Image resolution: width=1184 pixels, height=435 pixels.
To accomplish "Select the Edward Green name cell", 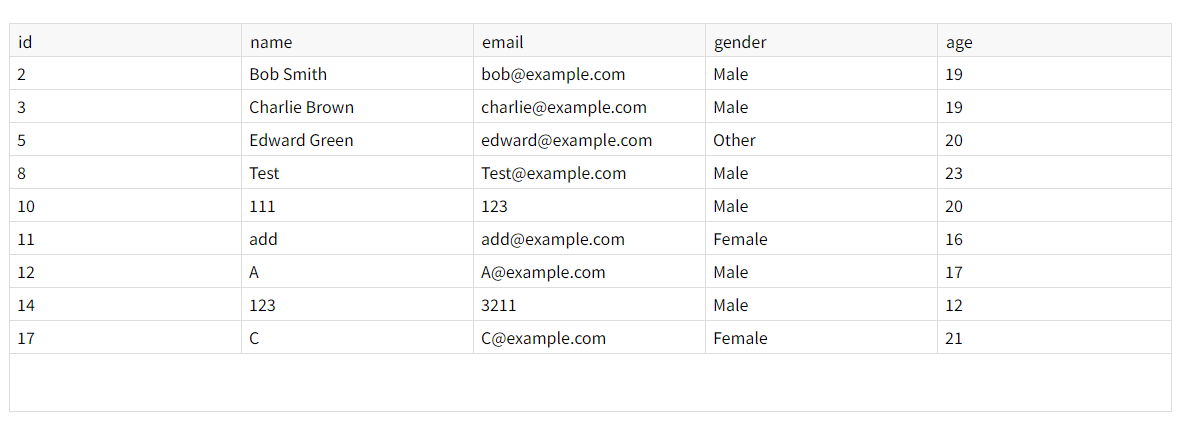I will (301, 140).
